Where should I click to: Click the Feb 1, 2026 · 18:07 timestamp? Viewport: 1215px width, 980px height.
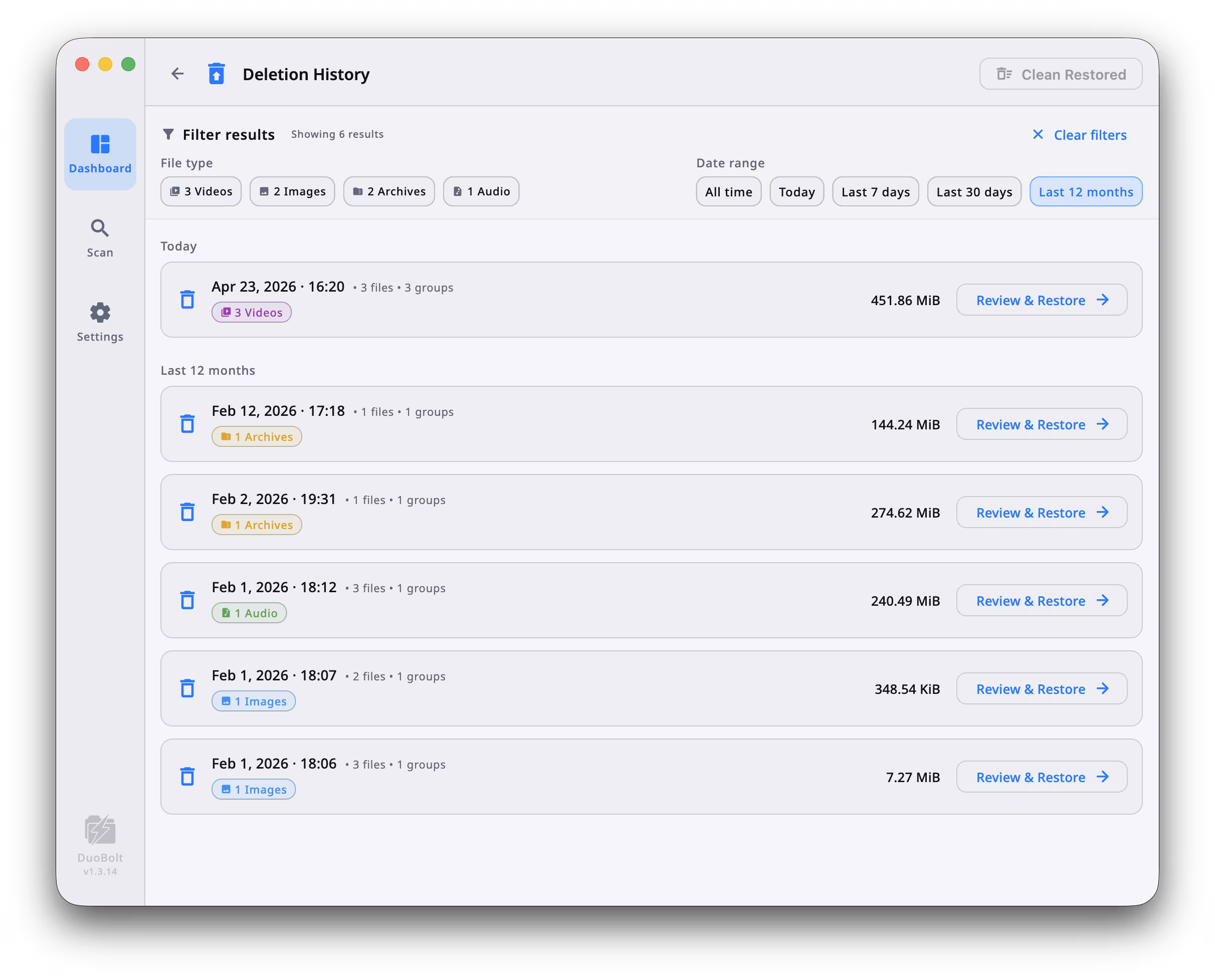click(x=274, y=675)
